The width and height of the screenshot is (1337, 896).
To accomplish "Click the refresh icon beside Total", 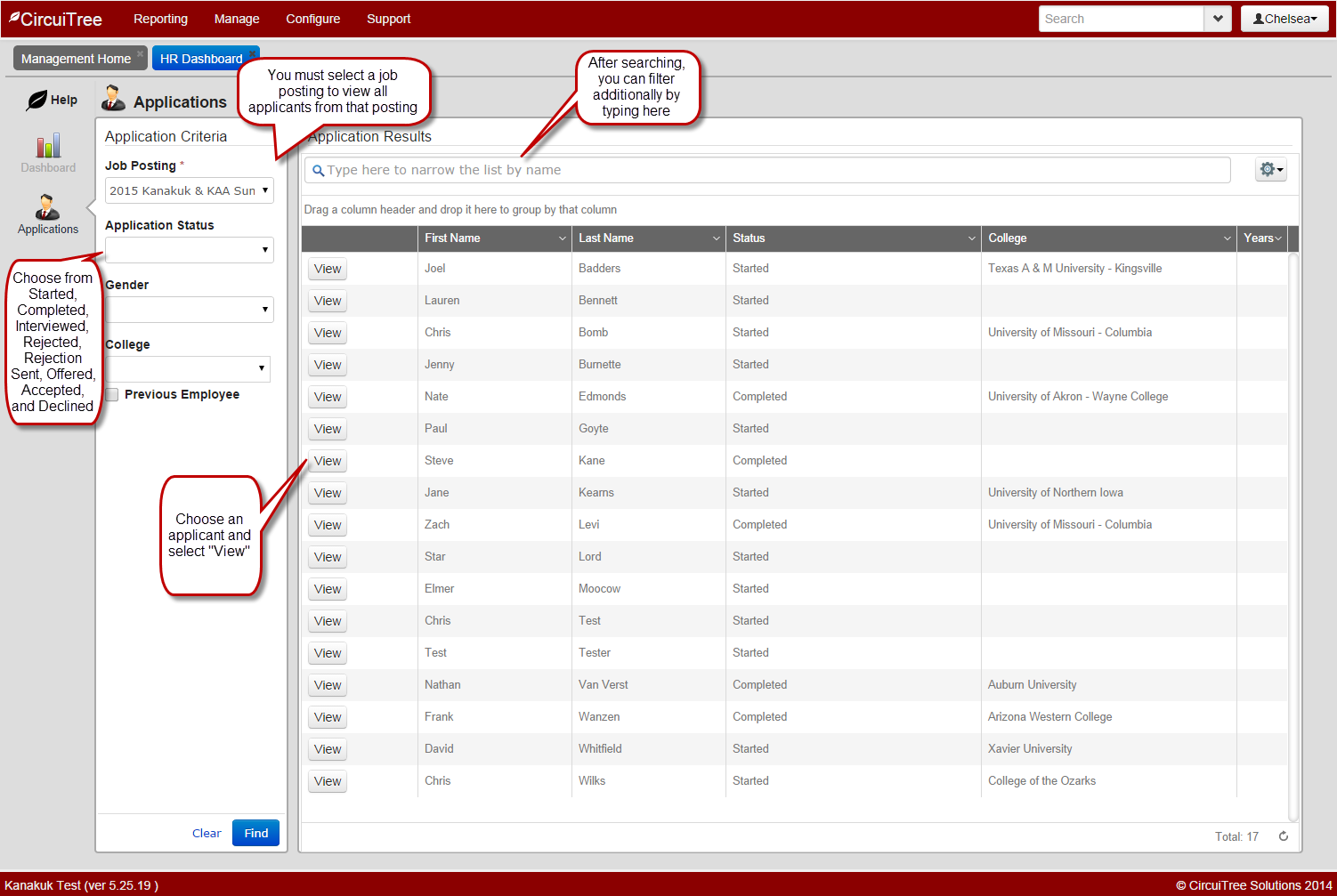I will point(1284,836).
